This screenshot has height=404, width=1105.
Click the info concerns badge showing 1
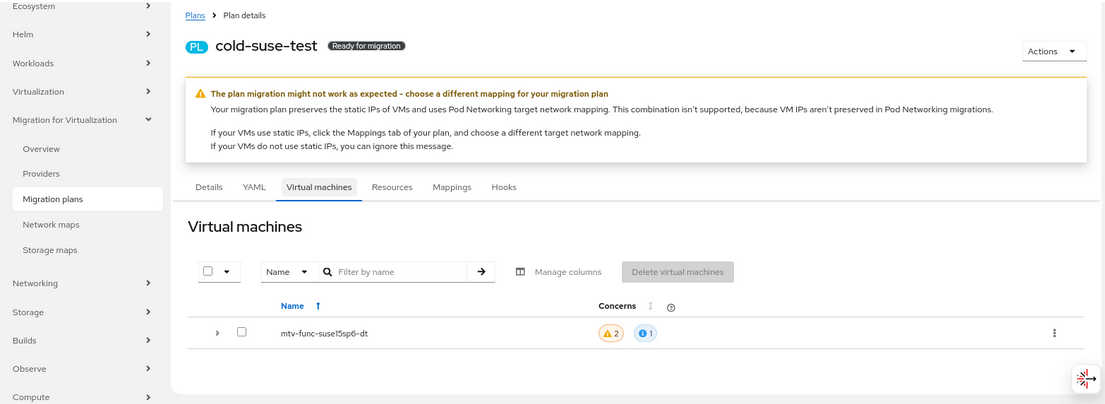pyautogui.click(x=645, y=333)
